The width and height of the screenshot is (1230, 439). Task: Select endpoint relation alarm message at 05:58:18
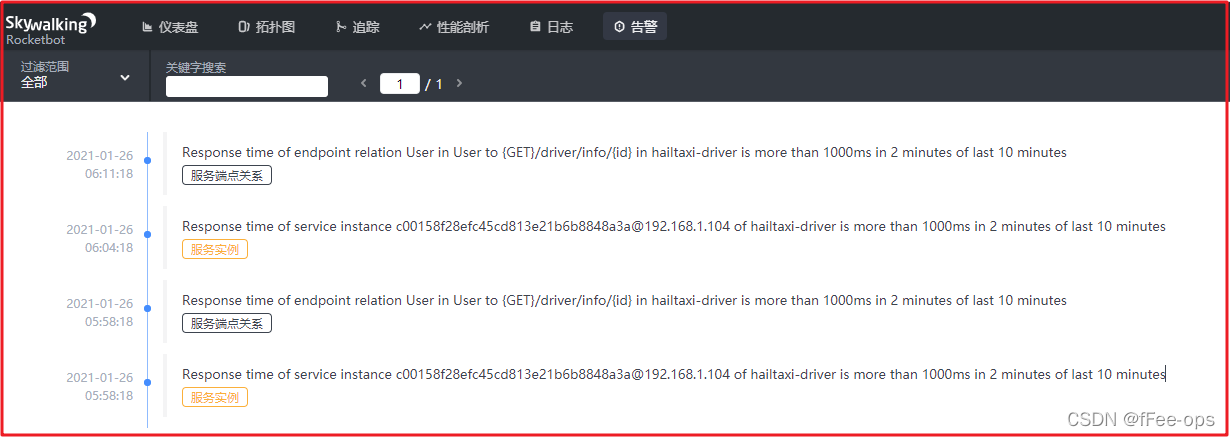coord(624,300)
